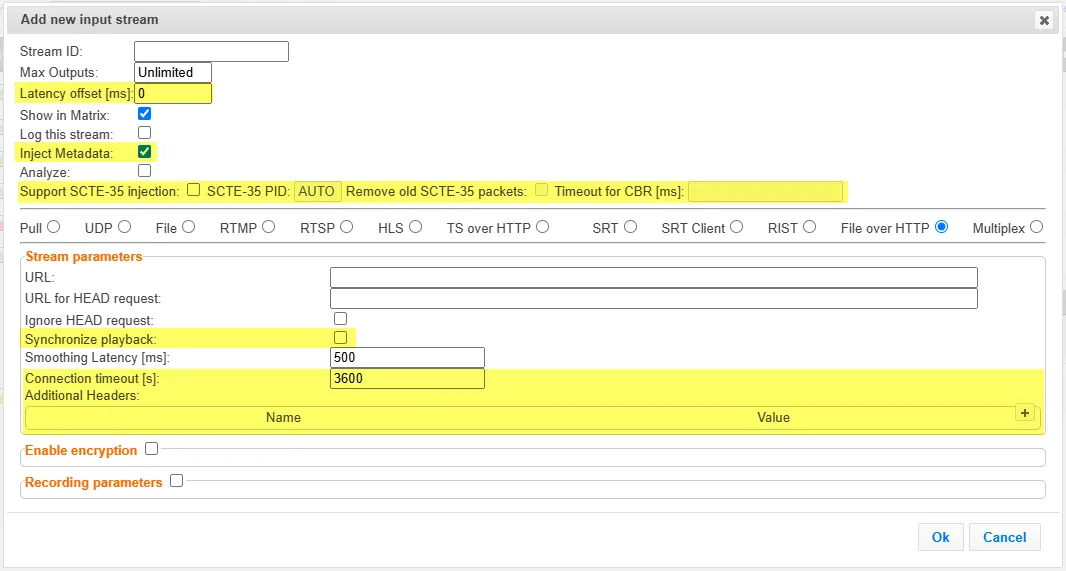Toggle Remove old SCTE-35 packets checkbox

click(541, 190)
